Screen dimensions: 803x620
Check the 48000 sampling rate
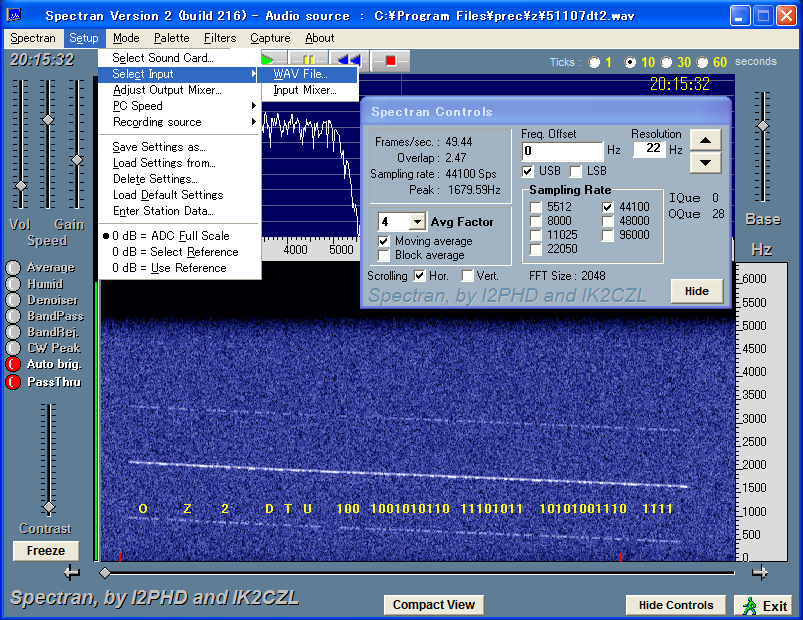point(608,221)
